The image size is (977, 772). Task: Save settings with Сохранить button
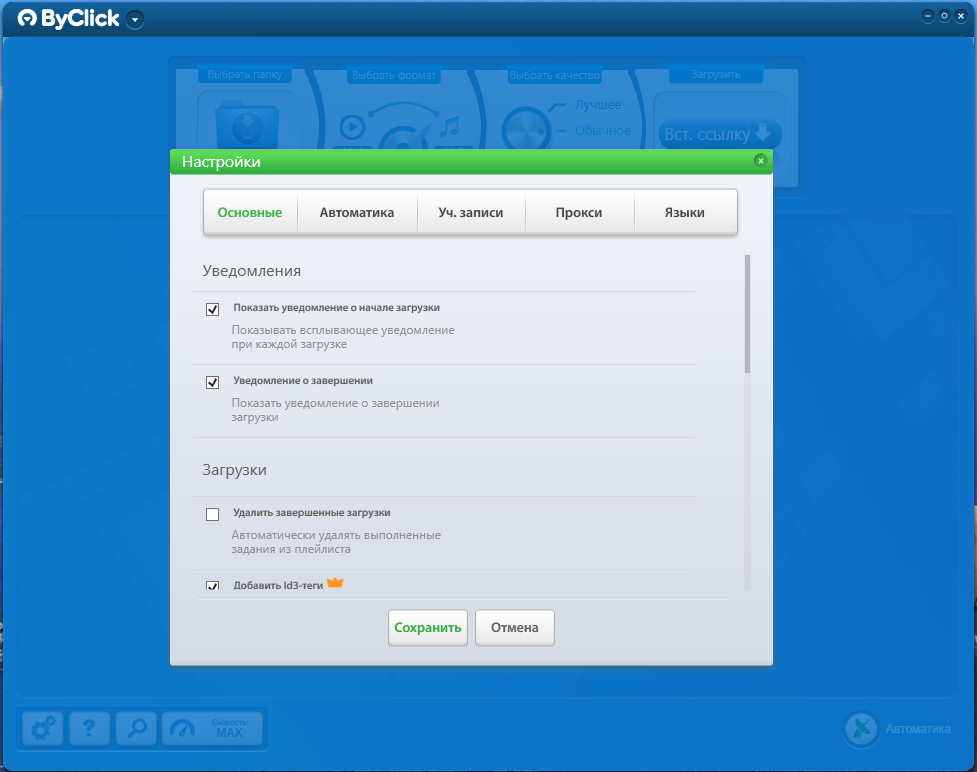(427, 627)
